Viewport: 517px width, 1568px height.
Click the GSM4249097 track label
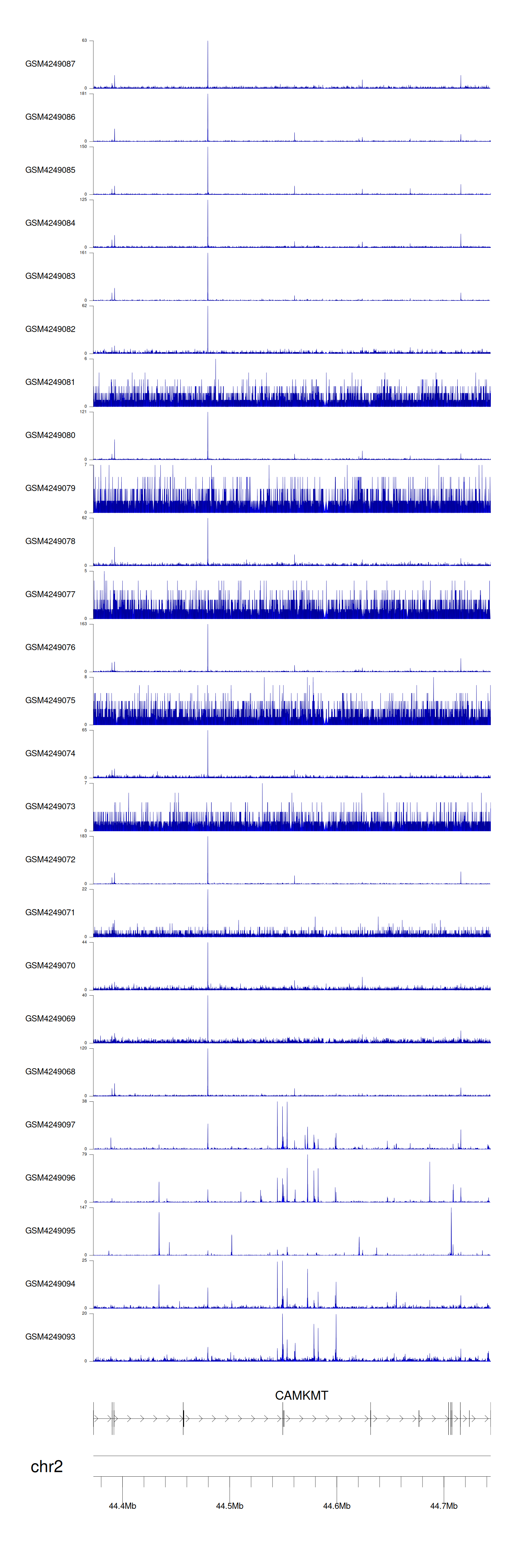pyautogui.click(x=50, y=1124)
